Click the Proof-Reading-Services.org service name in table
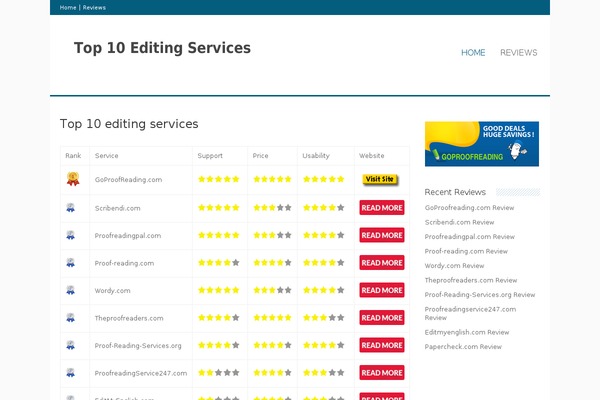The height and width of the screenshot is (400, 600). pyautogui.click(x=138, y=346)
